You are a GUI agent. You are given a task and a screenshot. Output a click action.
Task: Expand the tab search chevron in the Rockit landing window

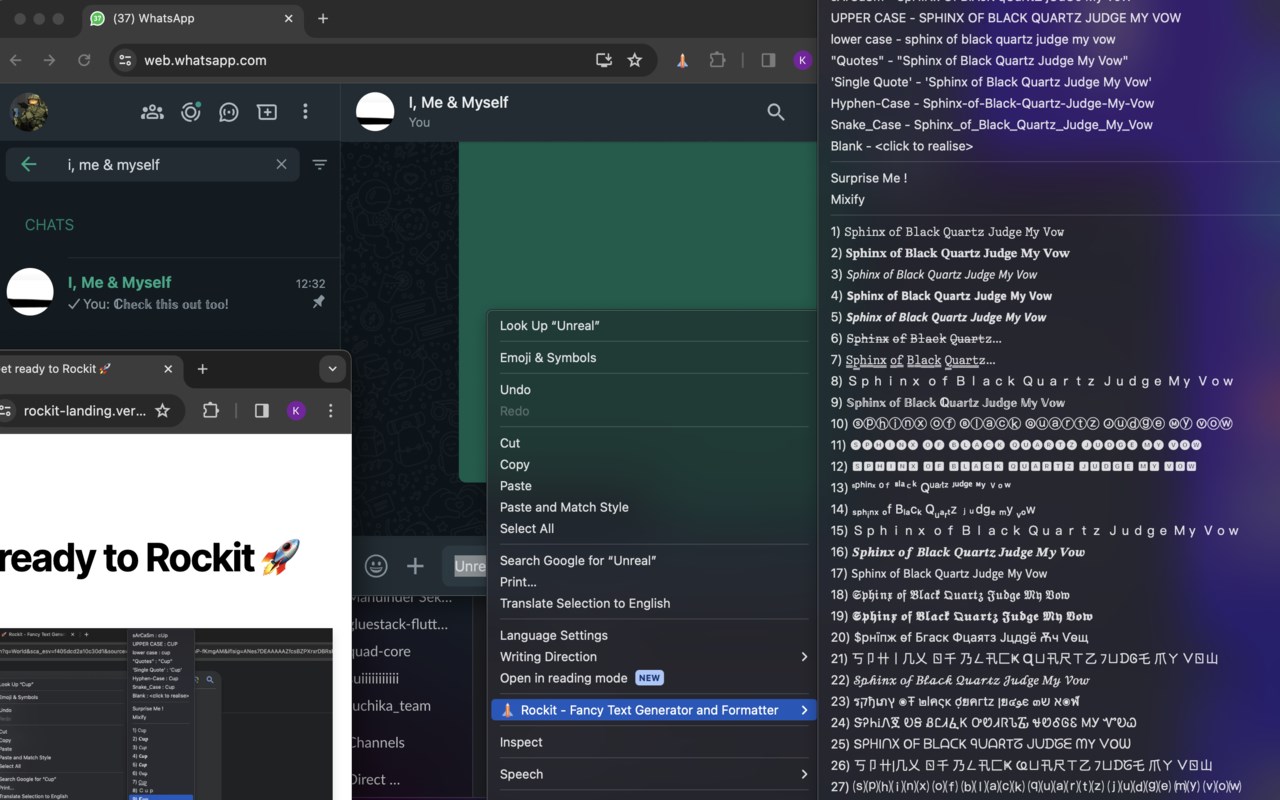(x=332, y=369)
